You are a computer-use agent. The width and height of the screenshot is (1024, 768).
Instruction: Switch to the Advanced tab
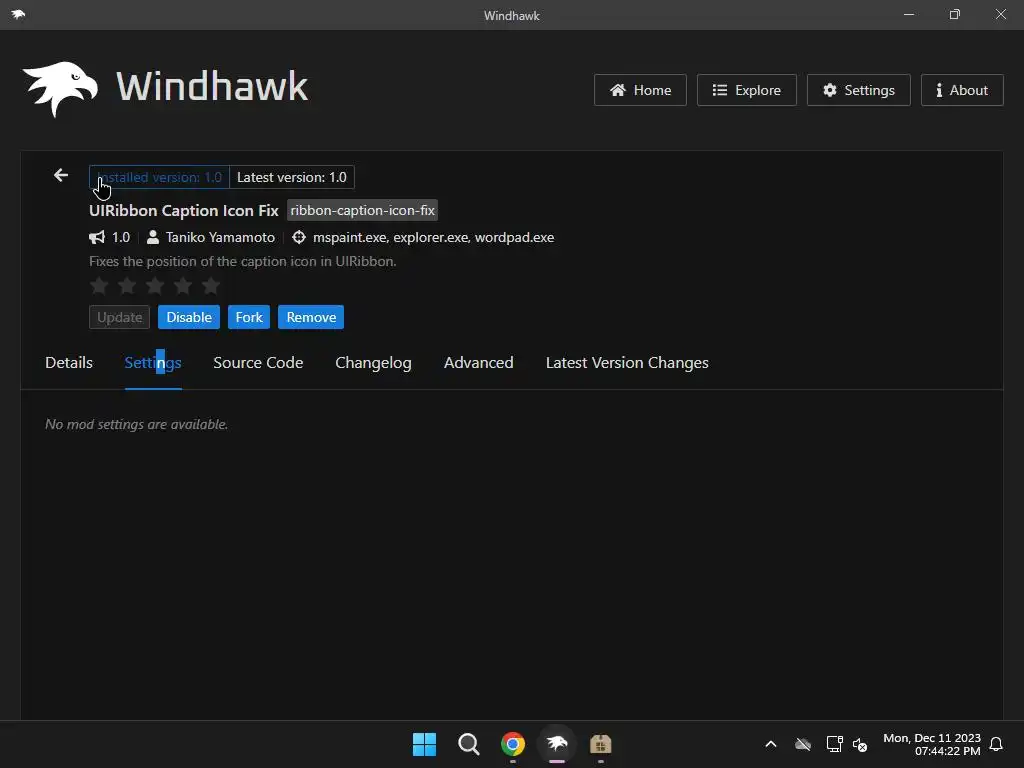(479, 362)
